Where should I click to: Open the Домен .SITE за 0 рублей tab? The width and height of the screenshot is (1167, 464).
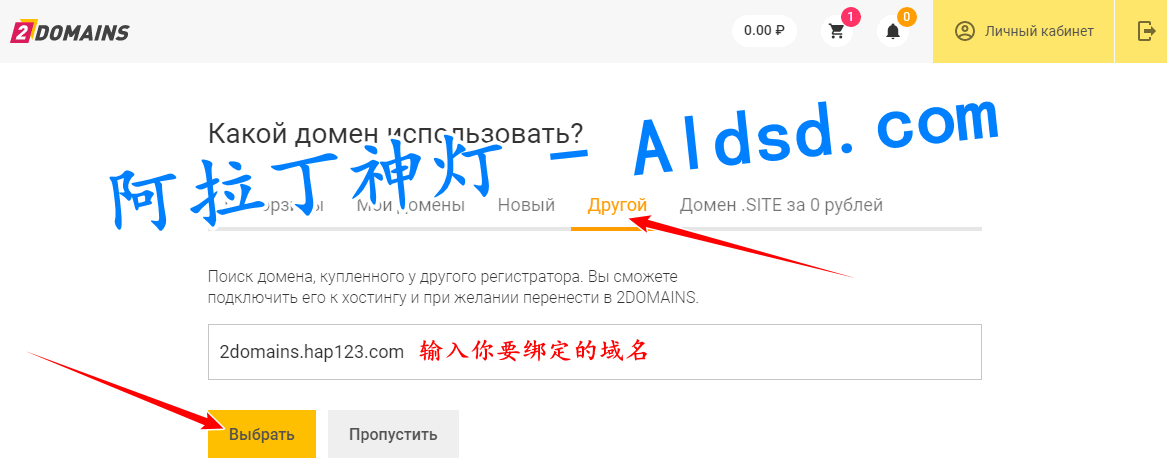781,205
